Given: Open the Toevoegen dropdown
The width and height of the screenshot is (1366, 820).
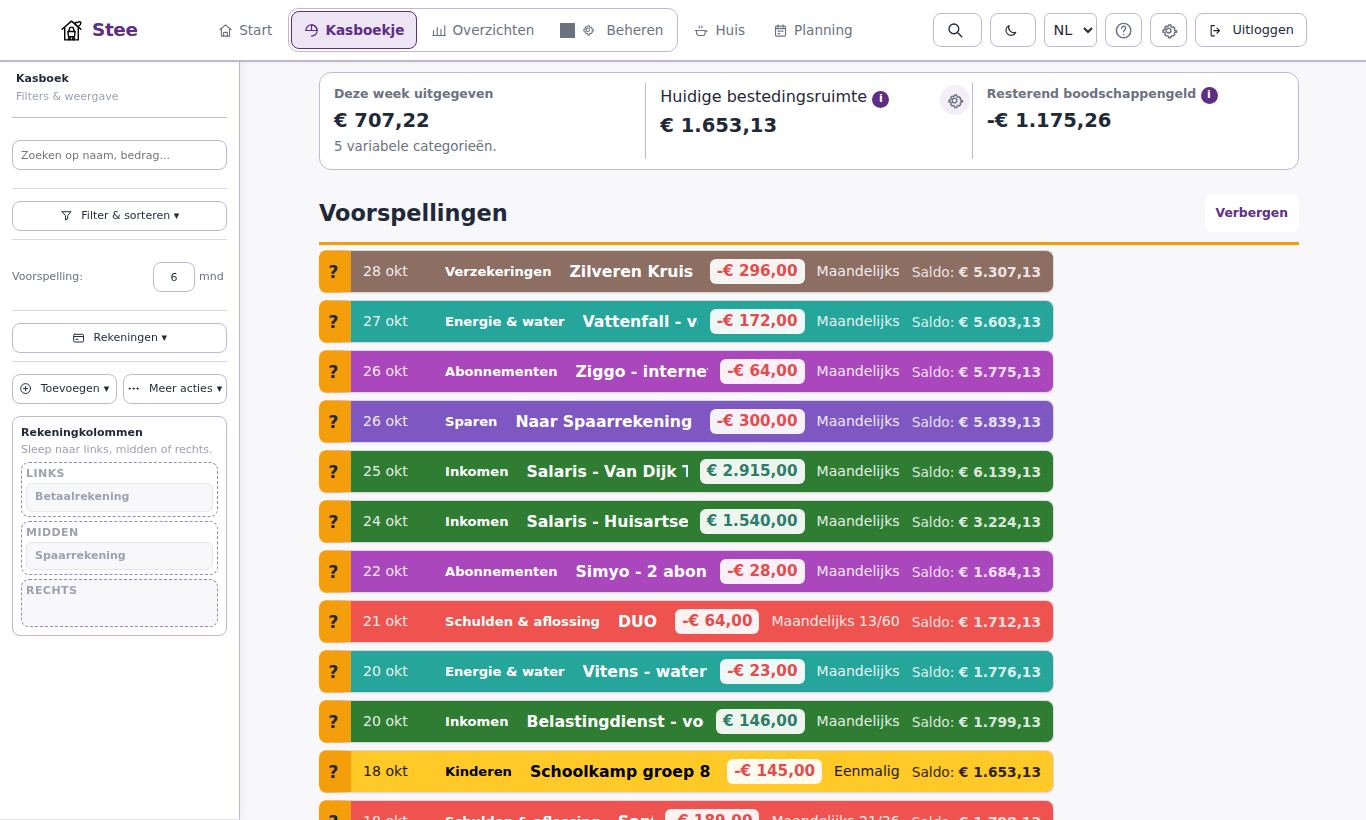Looking at the screenshot, I should click(64, 388).
